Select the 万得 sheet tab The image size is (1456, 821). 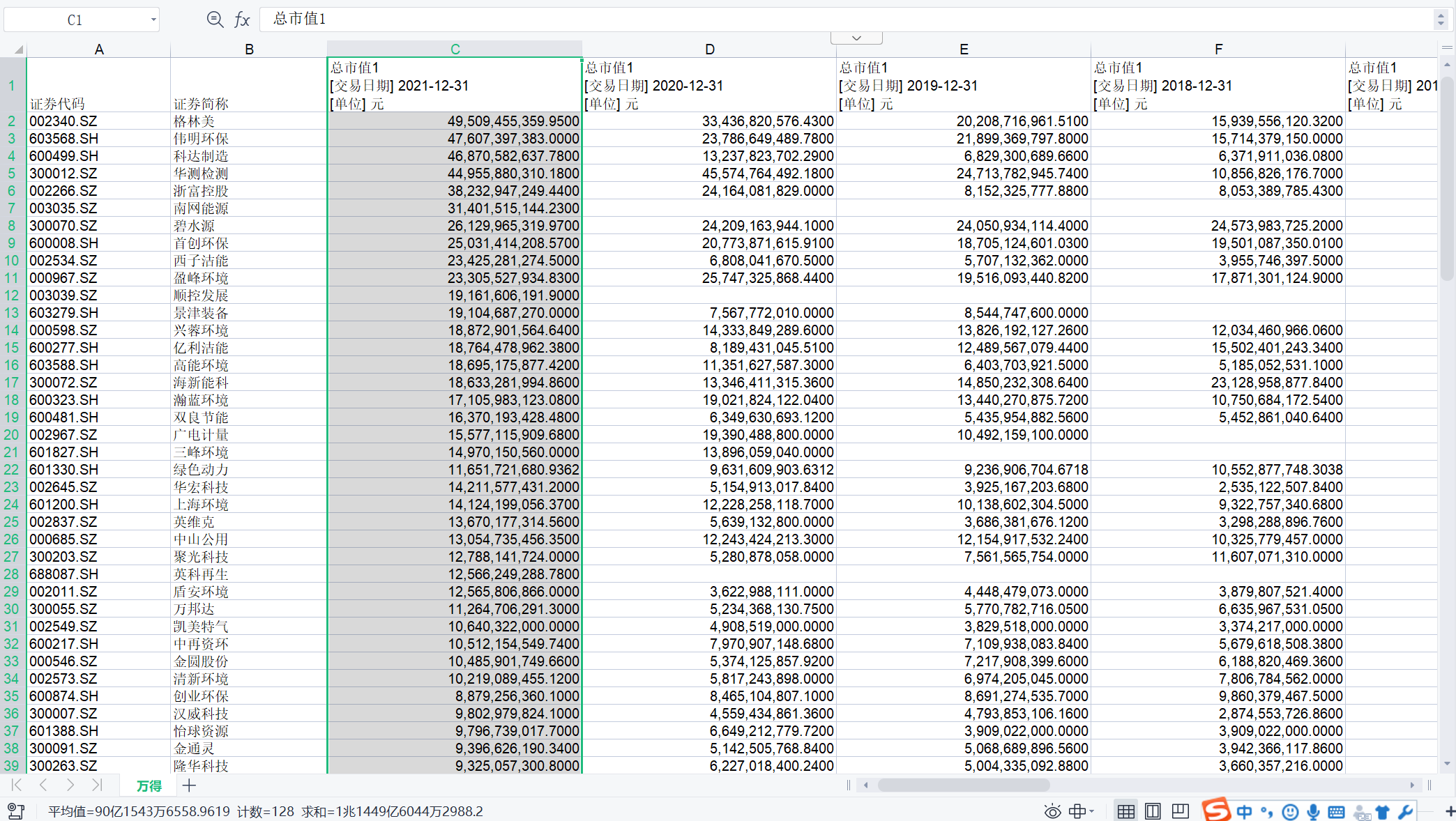pos(149,785)
